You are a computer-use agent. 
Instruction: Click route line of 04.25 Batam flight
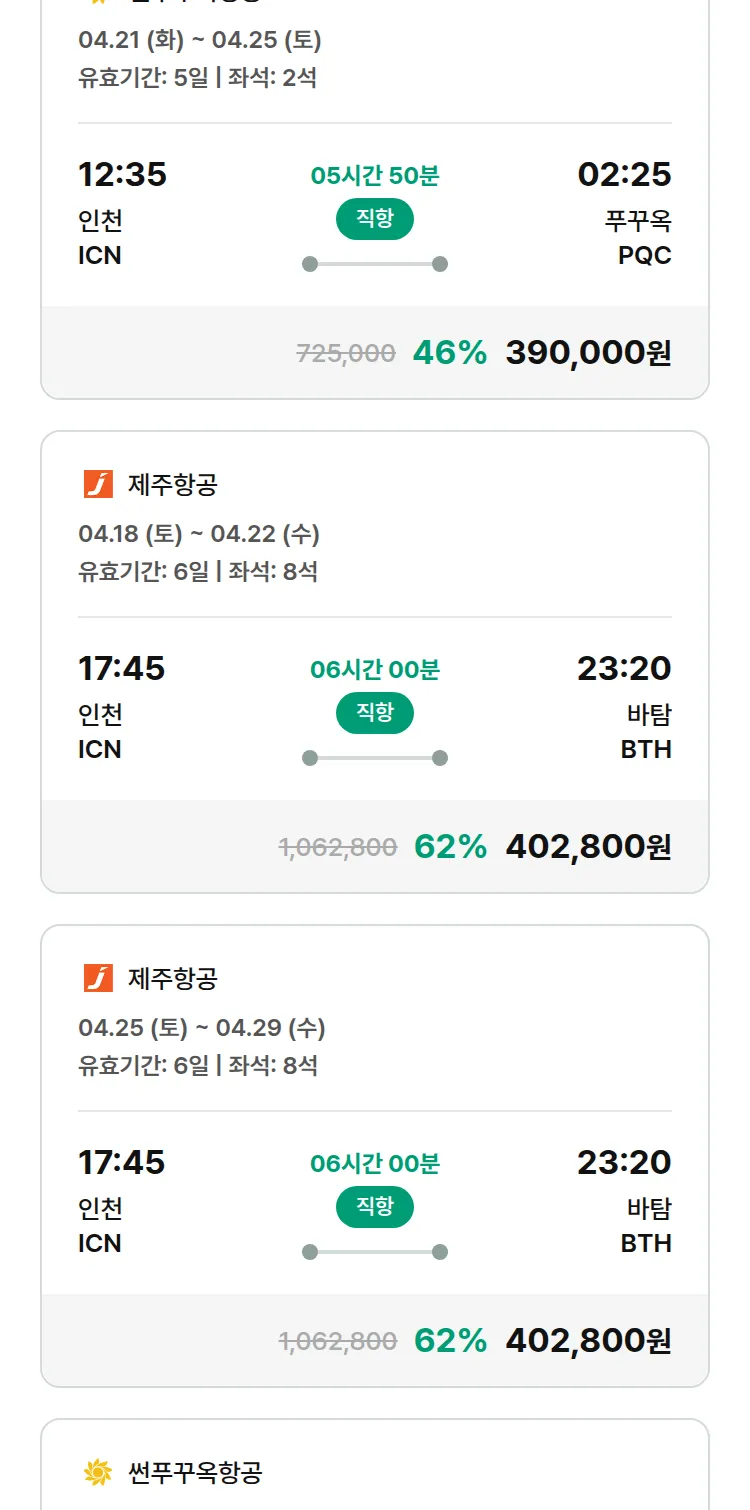click(374, 1252)
